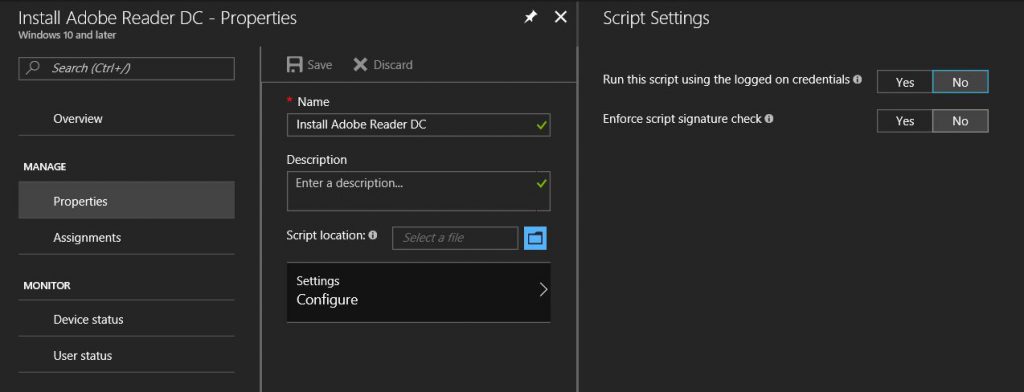Set logged on credentials to Yes
This screenshot has width=1024, height=392.
(904, 82)
